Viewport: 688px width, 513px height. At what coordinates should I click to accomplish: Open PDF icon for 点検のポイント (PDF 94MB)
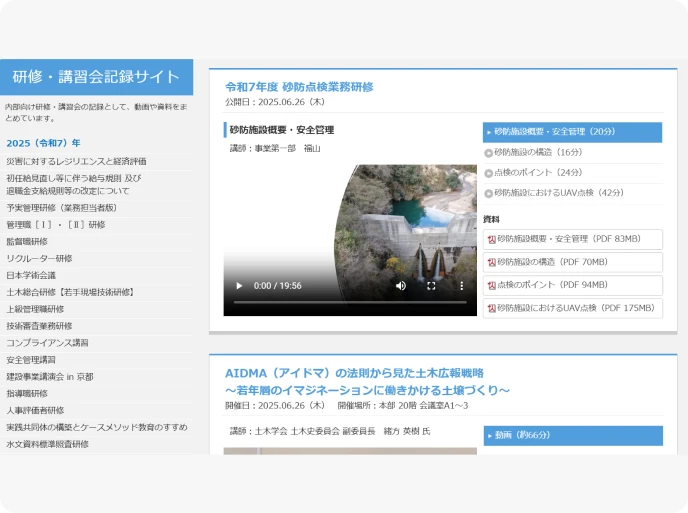tap(491, 285)
